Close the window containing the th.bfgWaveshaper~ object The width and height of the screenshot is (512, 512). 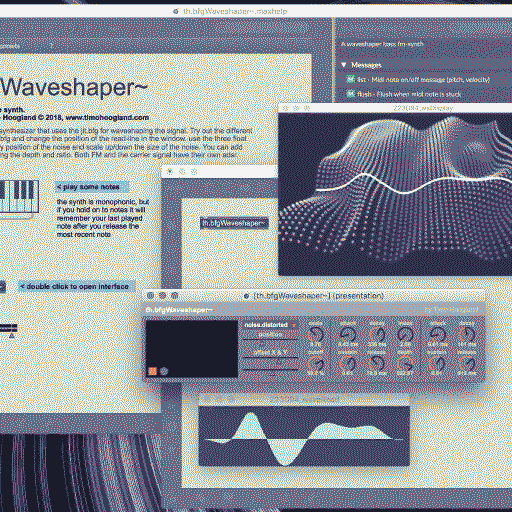(x=170, y=172)
